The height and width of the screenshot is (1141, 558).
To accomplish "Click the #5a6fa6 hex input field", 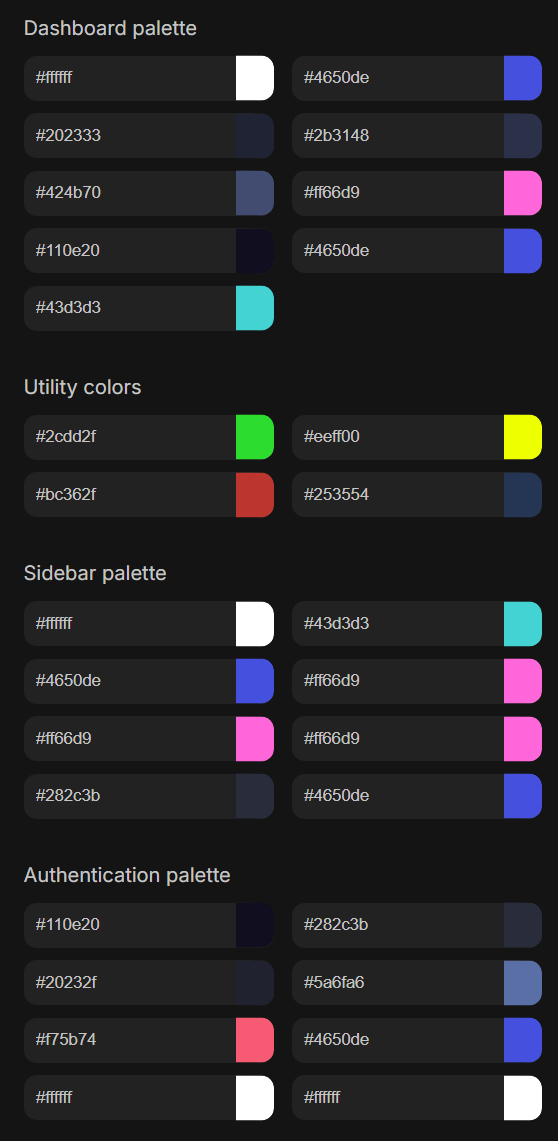I will (398, 982).
